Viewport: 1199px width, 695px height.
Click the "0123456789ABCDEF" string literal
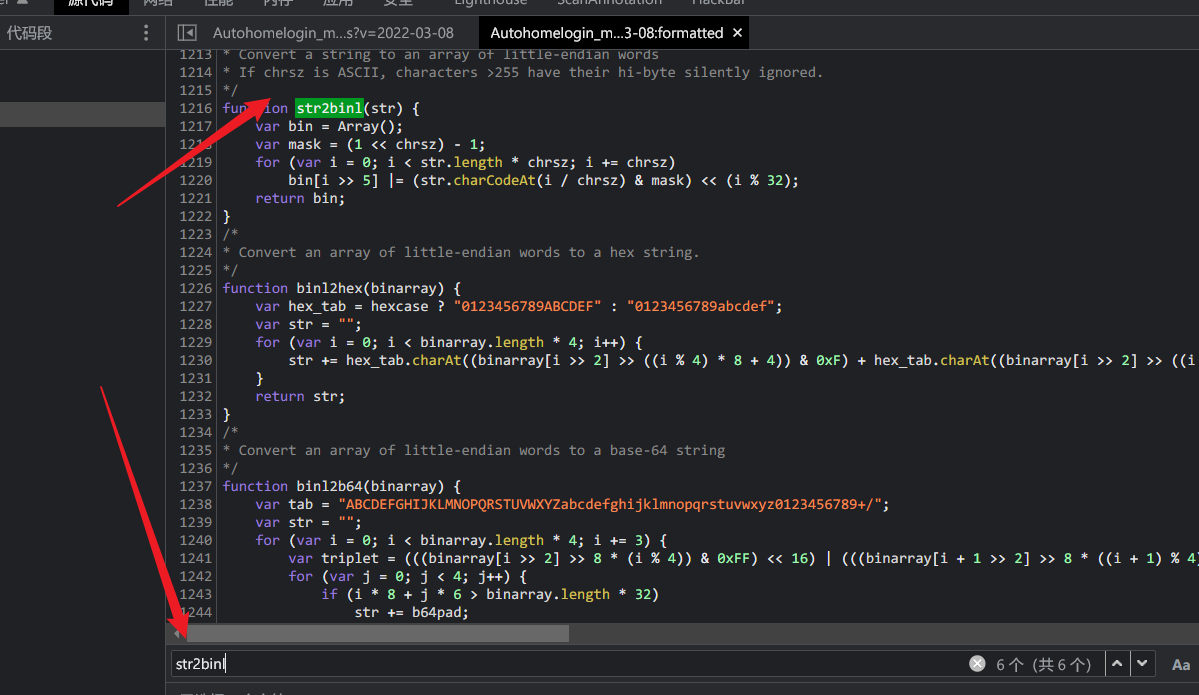pos(528,306)
